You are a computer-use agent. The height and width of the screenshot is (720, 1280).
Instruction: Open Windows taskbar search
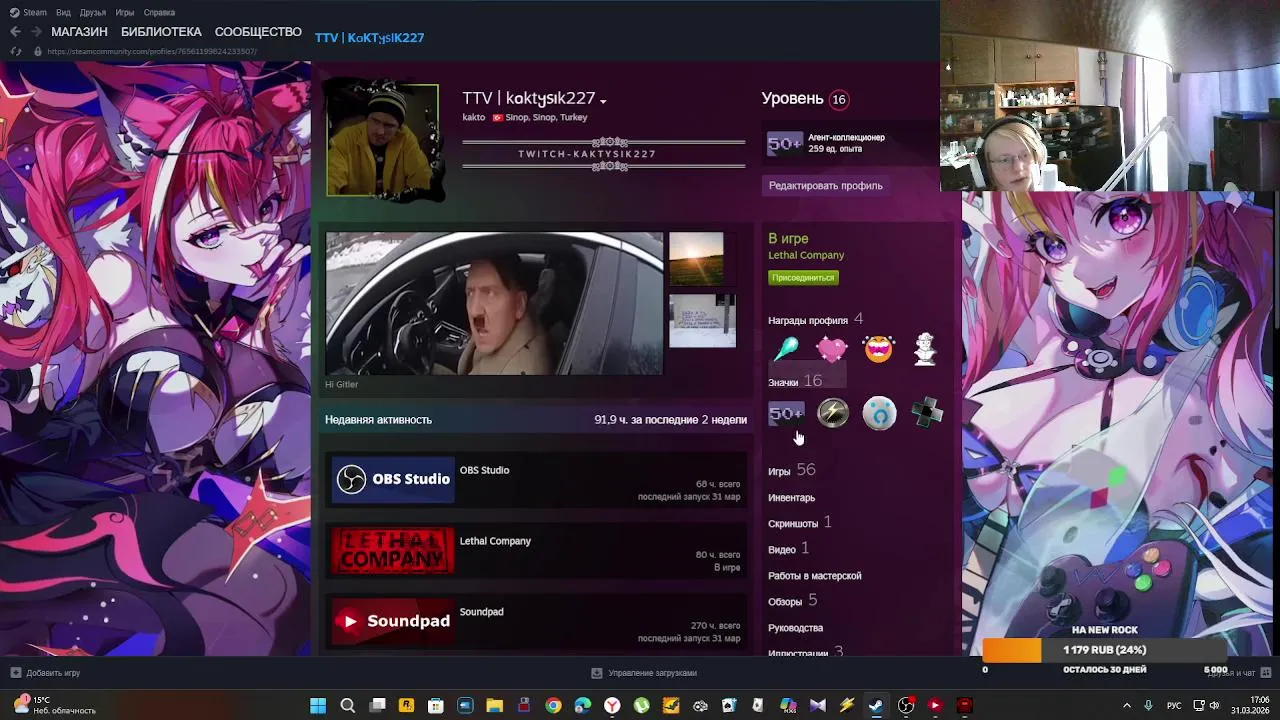(x=348, y=706)
